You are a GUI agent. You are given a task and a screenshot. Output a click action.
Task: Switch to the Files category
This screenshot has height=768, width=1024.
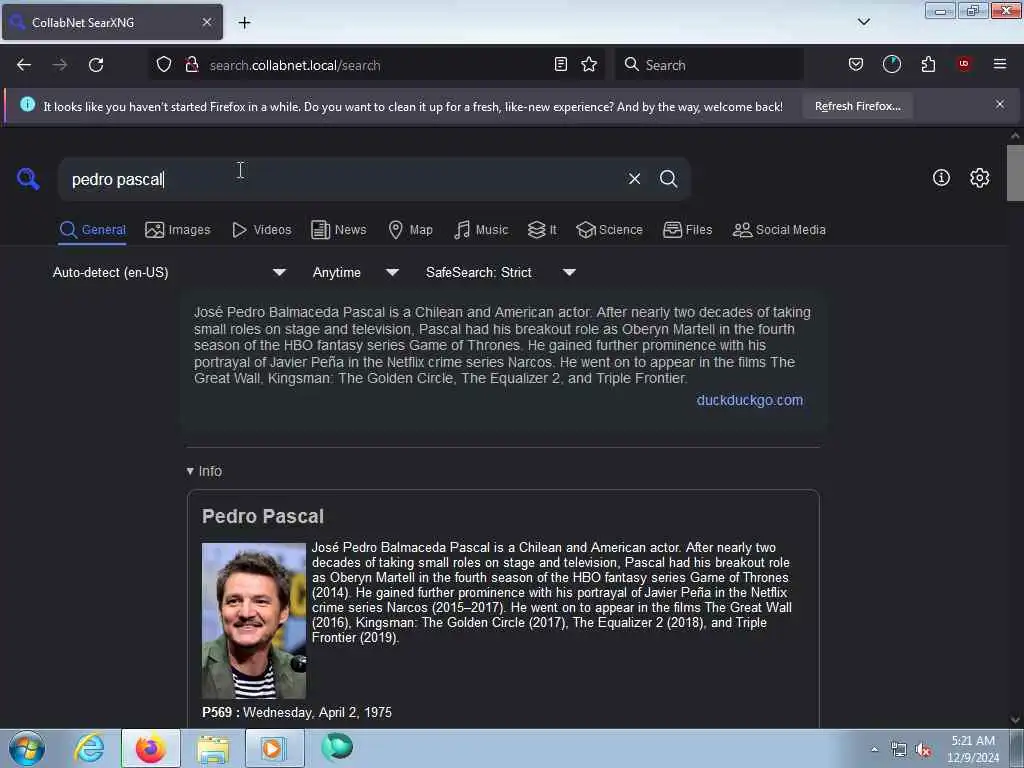tap(687, 230)
